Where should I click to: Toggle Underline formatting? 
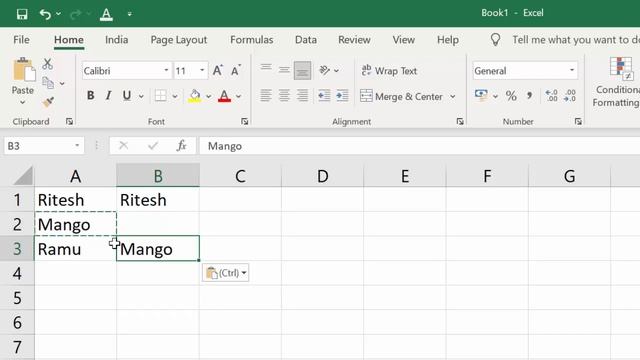(127, 96)
